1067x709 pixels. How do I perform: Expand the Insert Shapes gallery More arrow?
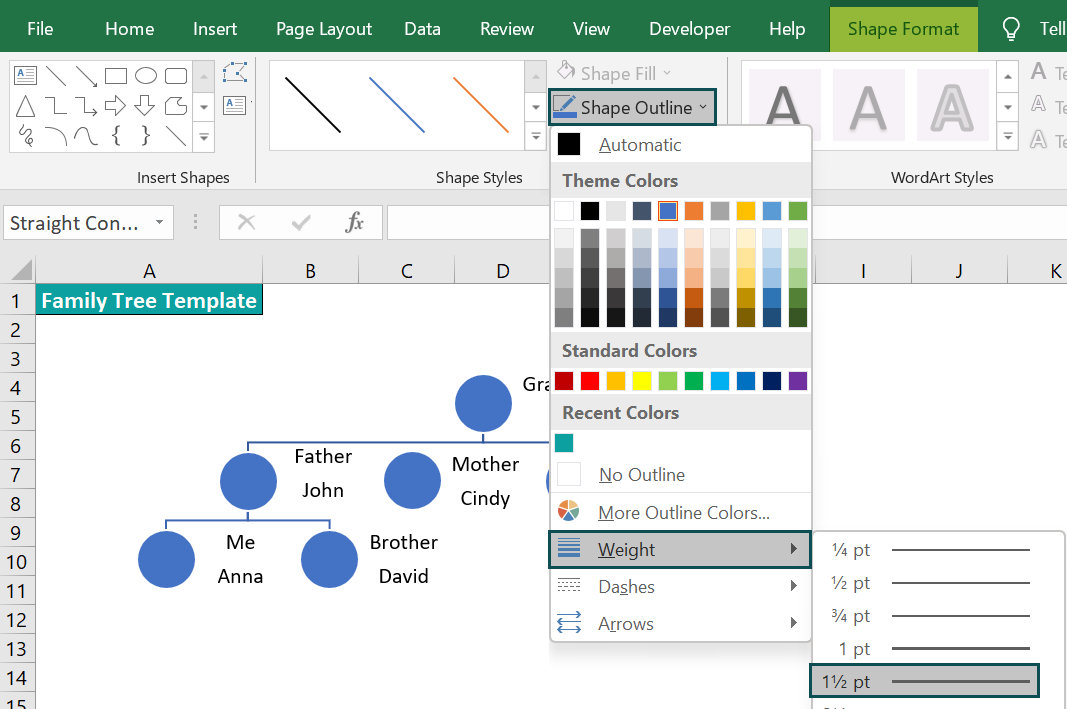[203, 137]
